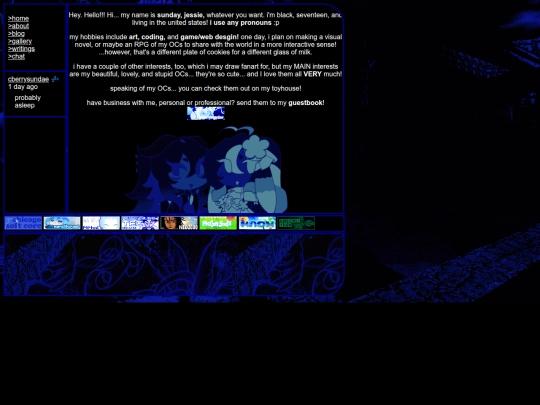
Task: Click the '1 day ago' timestamp
Action: [23, 87]
